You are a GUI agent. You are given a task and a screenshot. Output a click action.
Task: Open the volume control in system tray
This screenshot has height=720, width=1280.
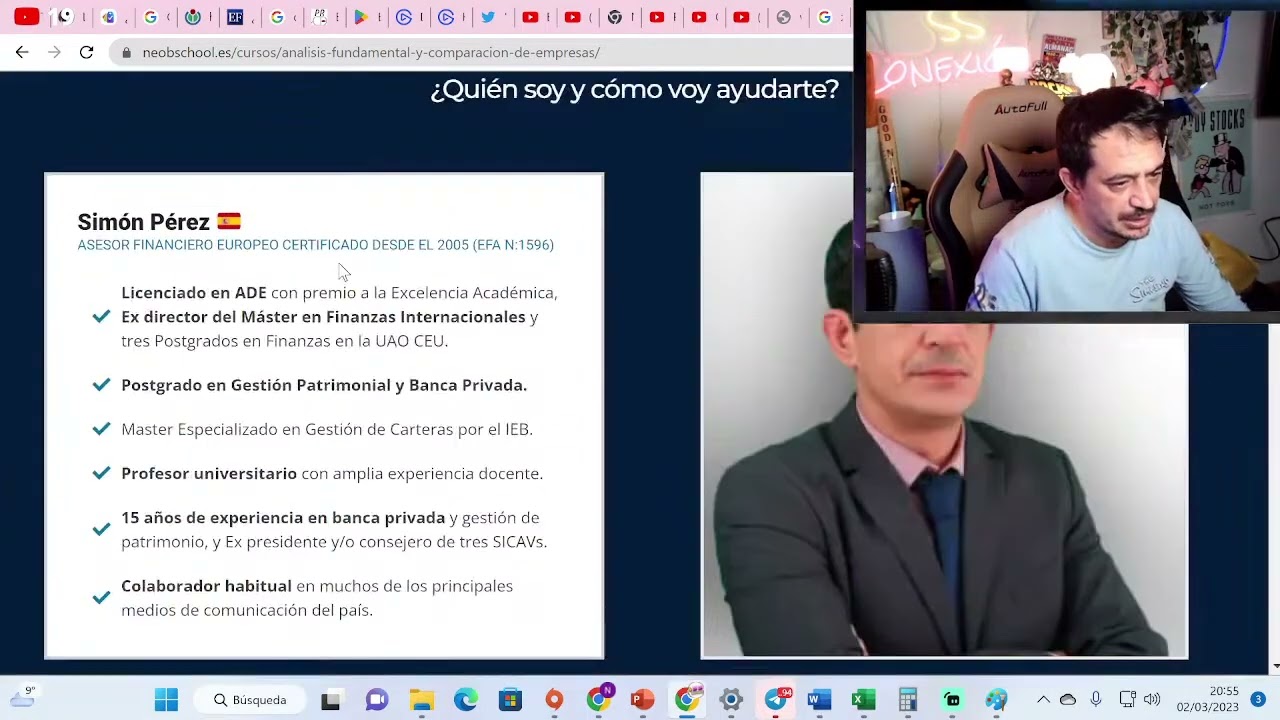(1152, 699)
